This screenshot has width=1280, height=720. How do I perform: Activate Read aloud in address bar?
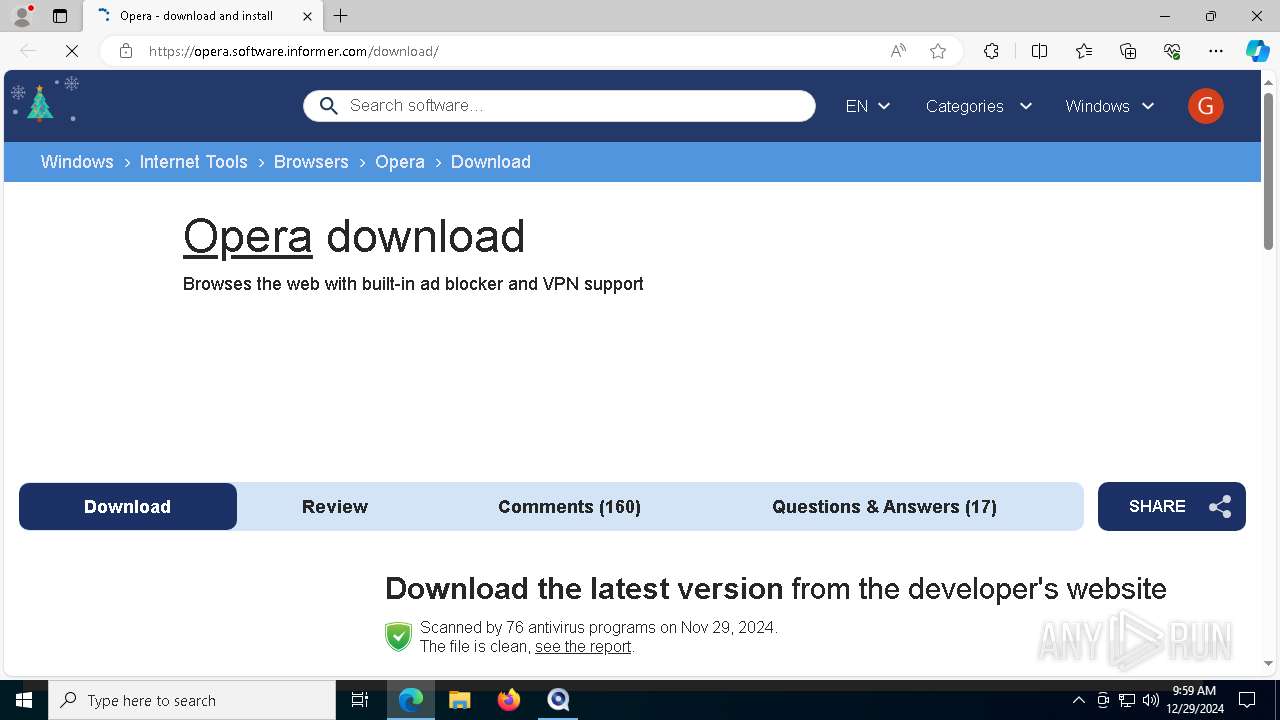(898, 51)
